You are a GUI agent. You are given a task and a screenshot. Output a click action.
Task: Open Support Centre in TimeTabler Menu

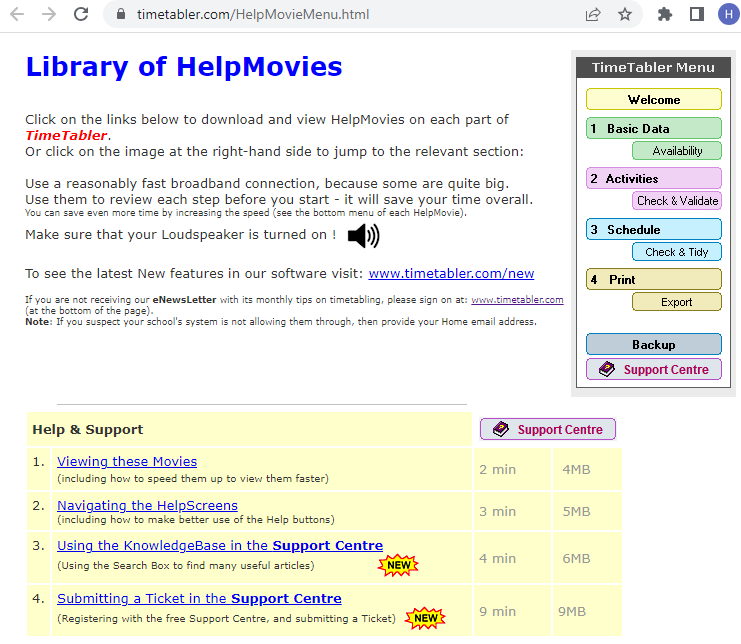pos(654,369)
